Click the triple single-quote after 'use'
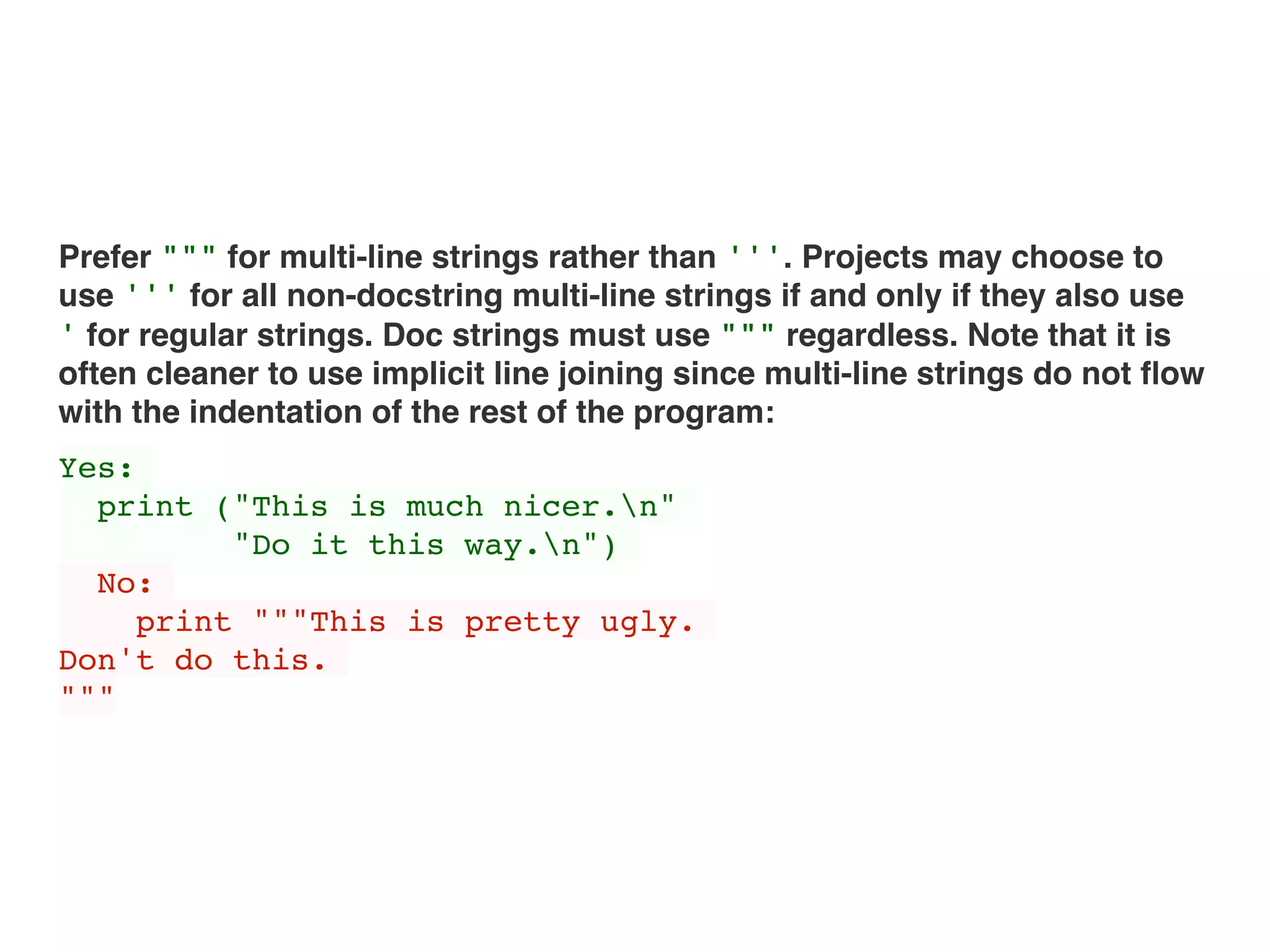This screenshot has width=1270, height=952. pos(152,293)
